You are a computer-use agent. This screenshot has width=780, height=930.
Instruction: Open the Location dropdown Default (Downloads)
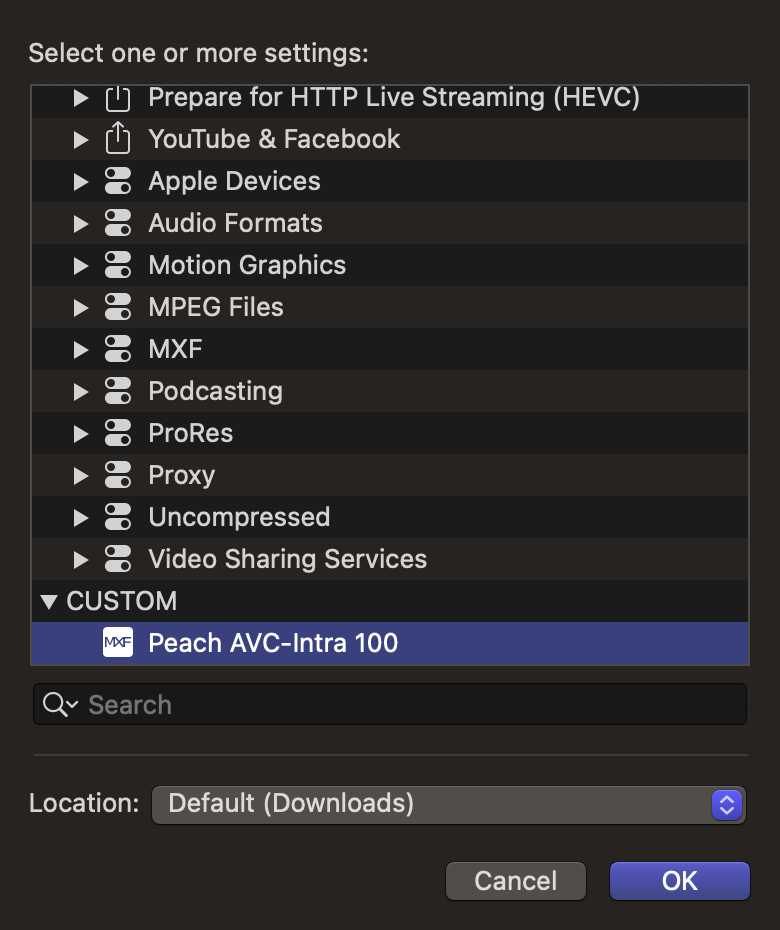(448, 805)
